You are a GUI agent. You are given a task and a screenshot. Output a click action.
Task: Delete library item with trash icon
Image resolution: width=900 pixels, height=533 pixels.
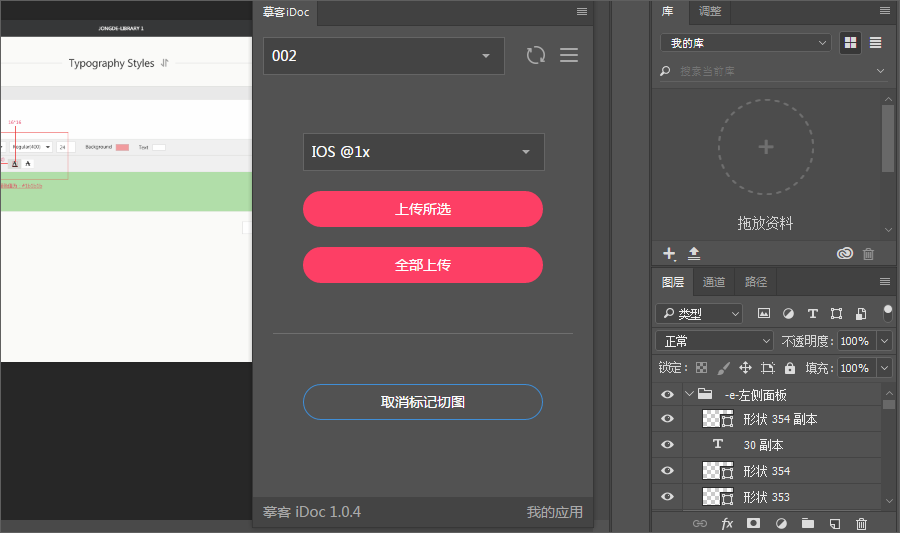point(868,254)
